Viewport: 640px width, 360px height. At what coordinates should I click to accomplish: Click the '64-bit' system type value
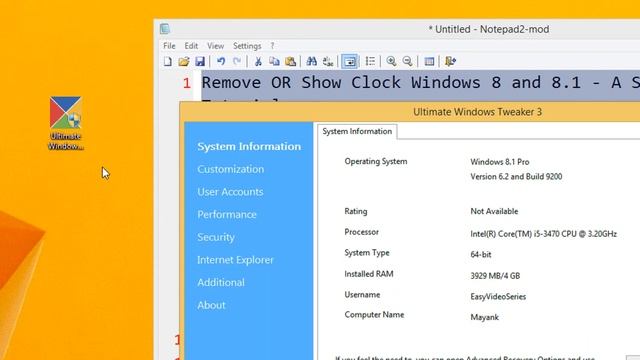tap(481, 255)
